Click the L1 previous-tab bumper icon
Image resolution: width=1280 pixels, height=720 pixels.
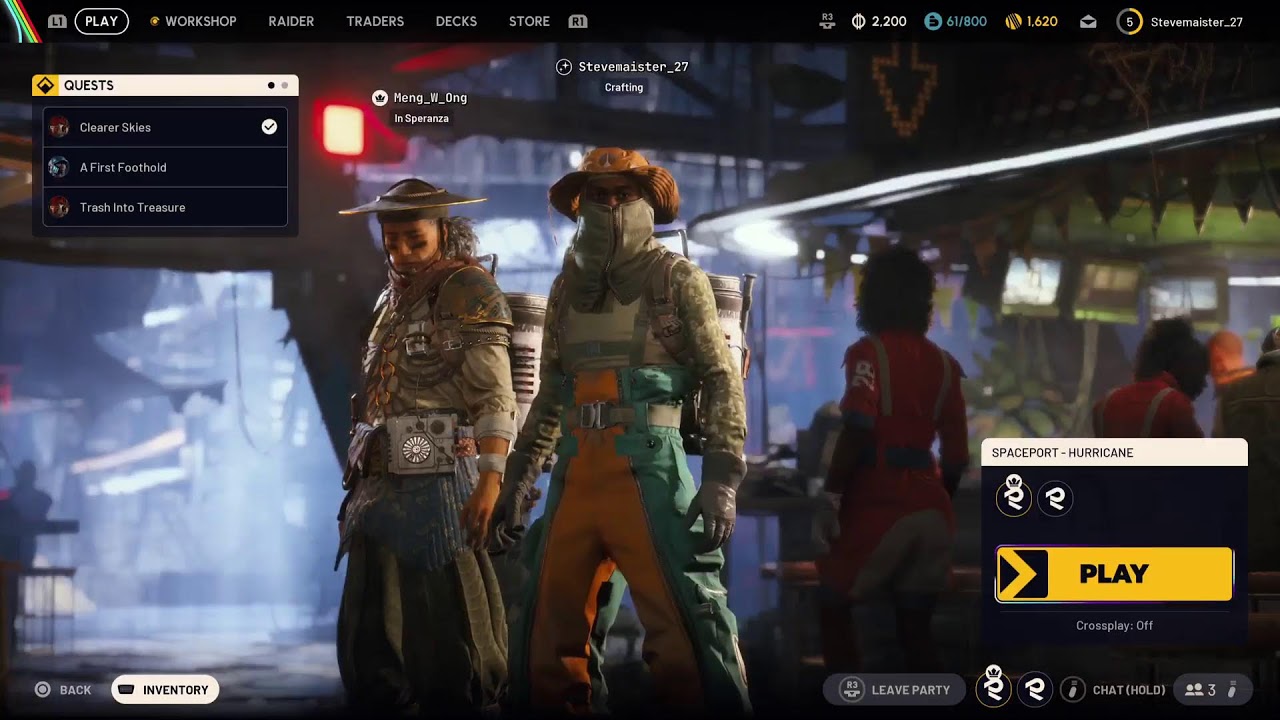click(x=57, y=21)
